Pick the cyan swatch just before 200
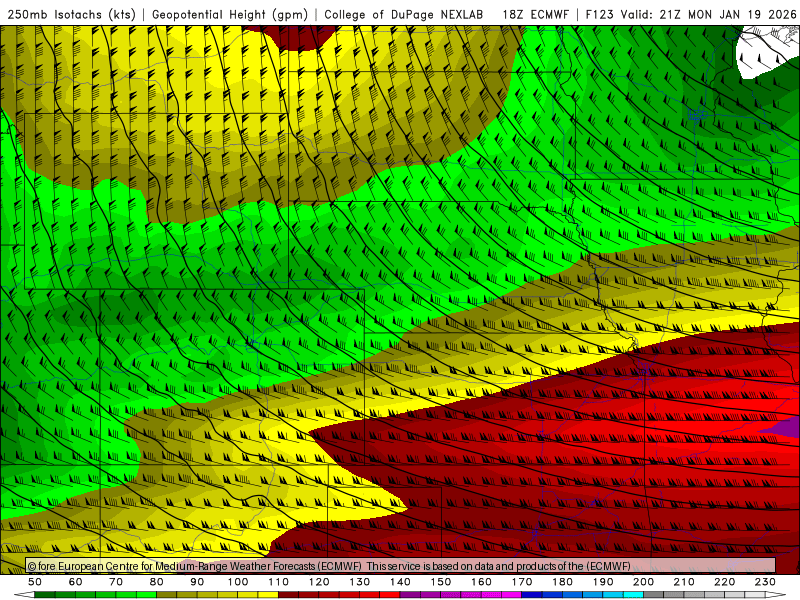This screenshot has height=600, width=800. [x=633, y=595]
